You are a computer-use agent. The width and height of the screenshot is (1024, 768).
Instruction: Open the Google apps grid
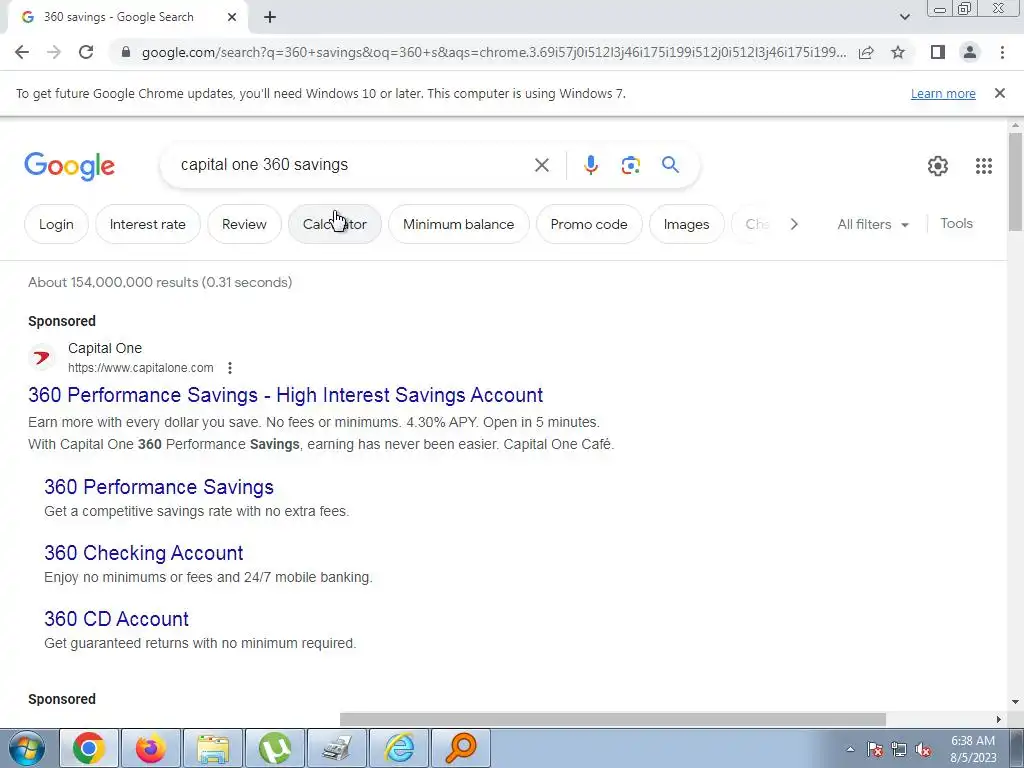(984, 166)
